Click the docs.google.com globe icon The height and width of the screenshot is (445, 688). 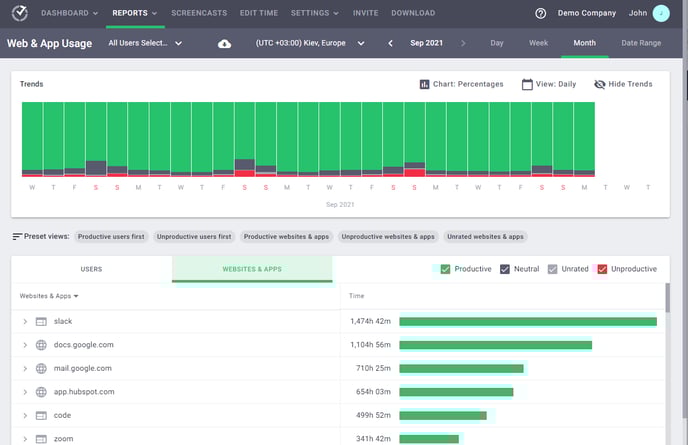click(x=41, y=345)
